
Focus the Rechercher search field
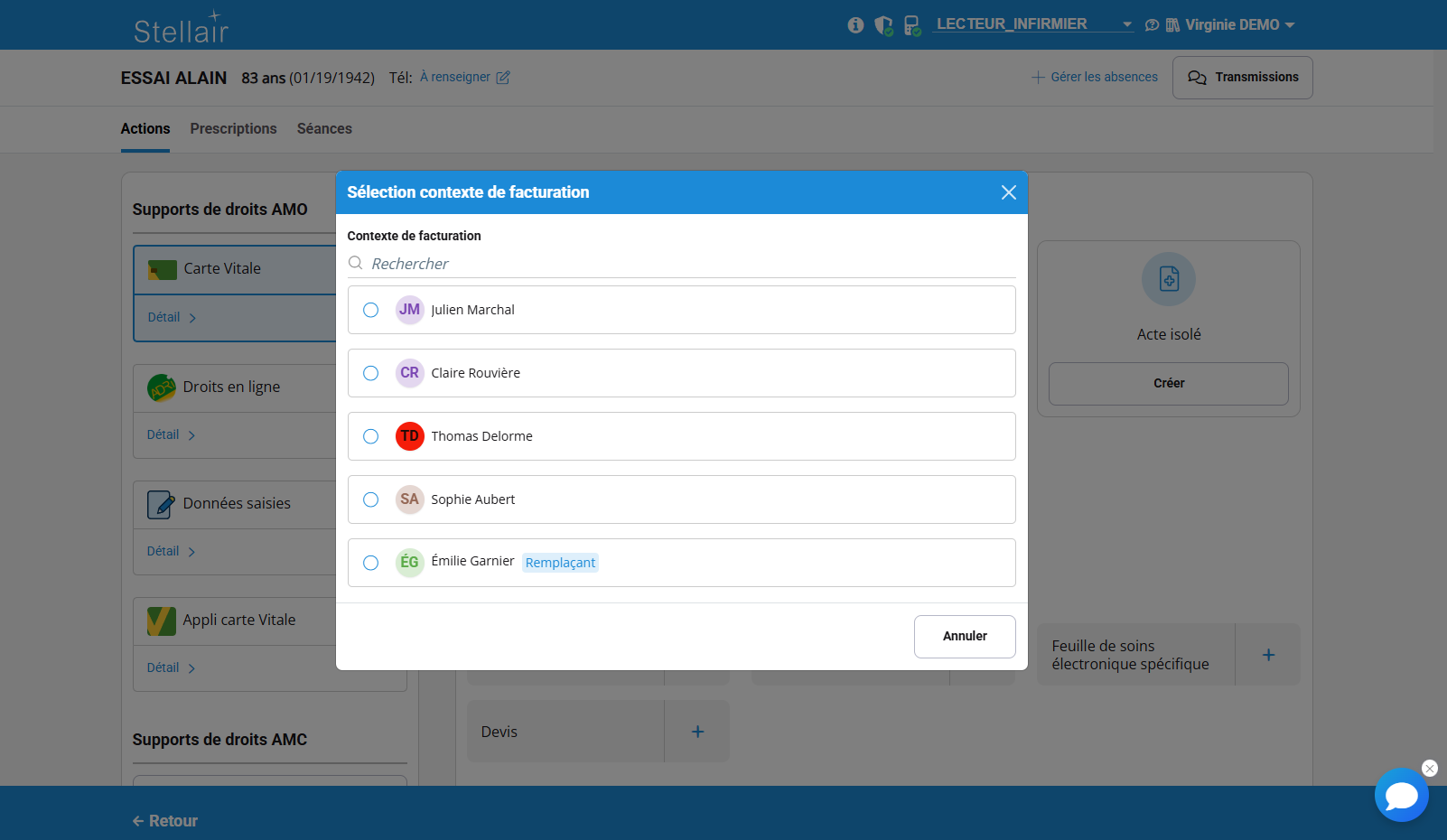pyautogui.click(x=682, y=264)
